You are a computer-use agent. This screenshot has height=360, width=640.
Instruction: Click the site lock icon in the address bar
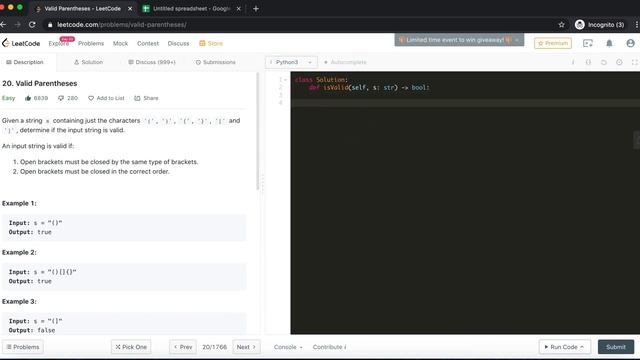coord(50,25)
